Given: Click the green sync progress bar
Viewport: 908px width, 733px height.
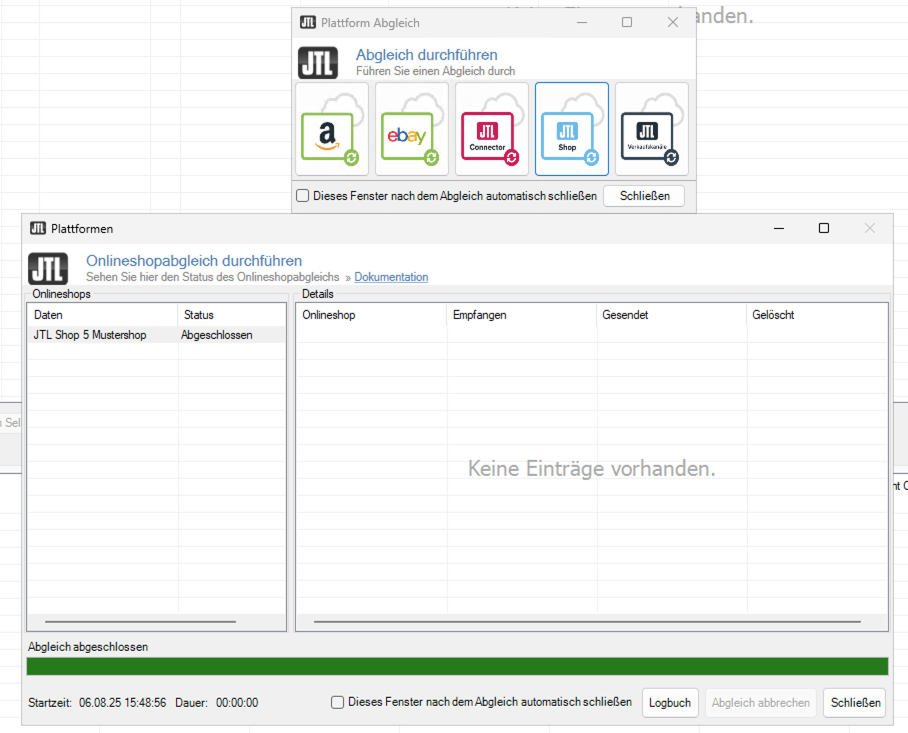Looking at the screenshot, I should (457, 666).
